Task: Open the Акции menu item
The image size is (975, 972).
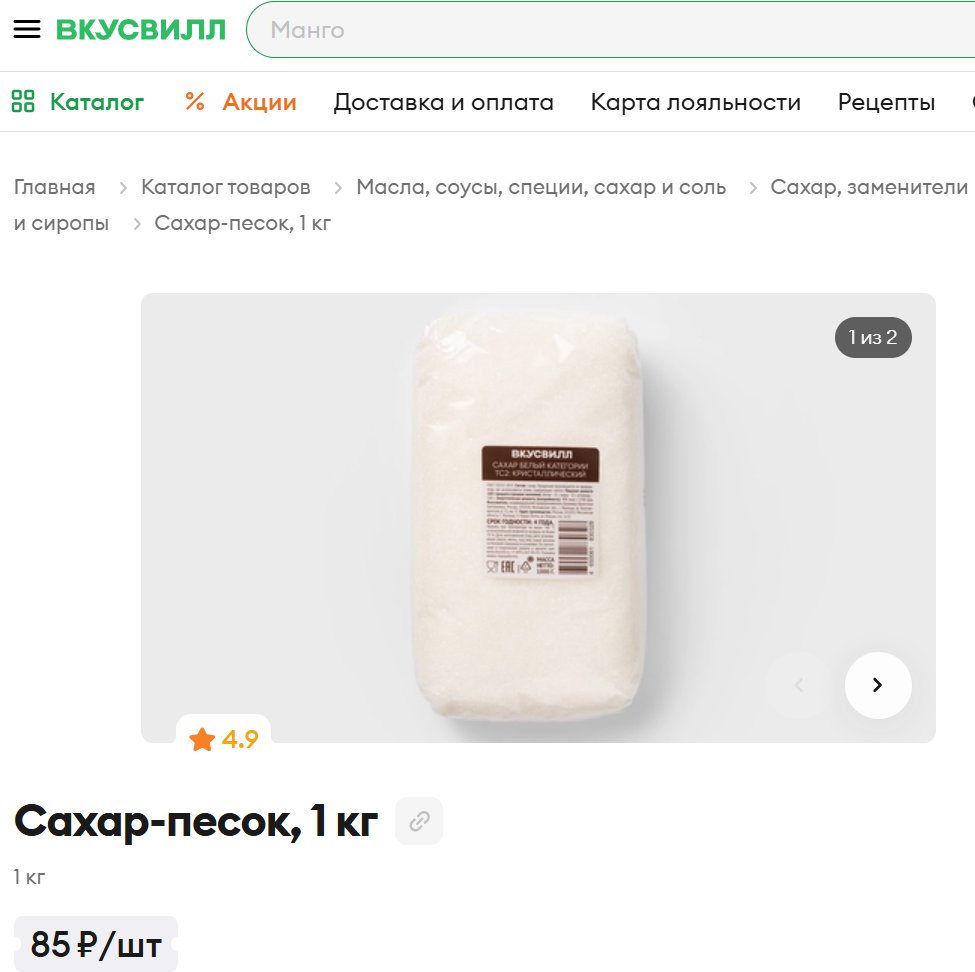Action: click(259, 102)
